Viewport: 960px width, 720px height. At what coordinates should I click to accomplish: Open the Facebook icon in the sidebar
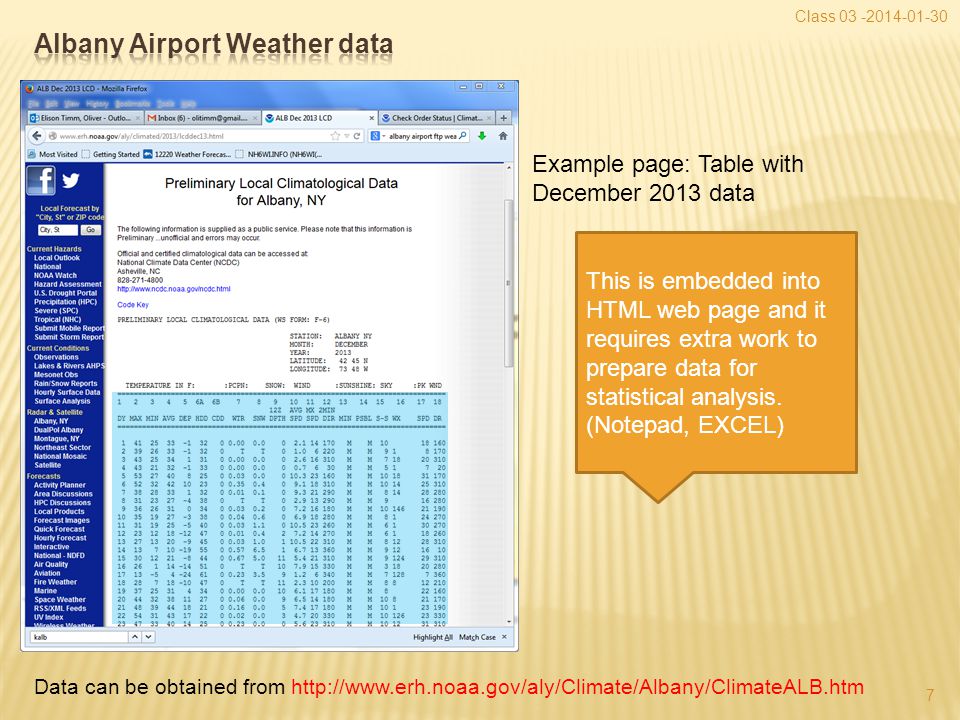[x=41, y=181]
